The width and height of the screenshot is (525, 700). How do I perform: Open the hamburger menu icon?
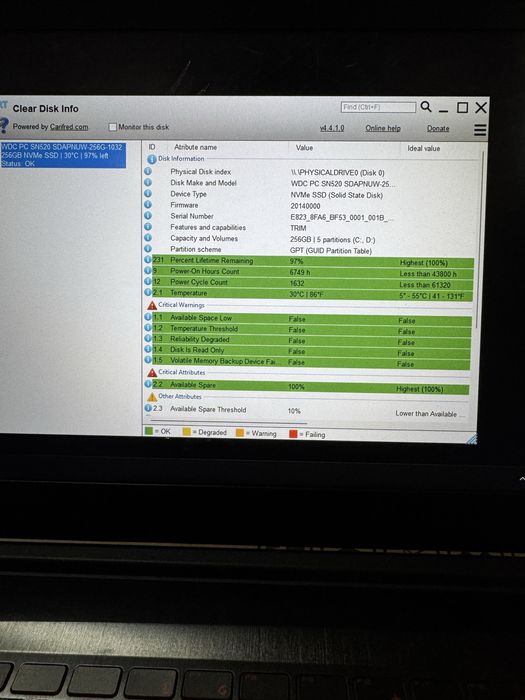(480, 129)
